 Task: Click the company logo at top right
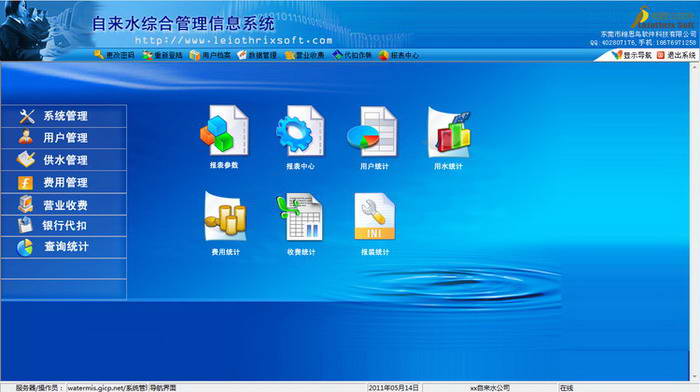tap(664, 17)
